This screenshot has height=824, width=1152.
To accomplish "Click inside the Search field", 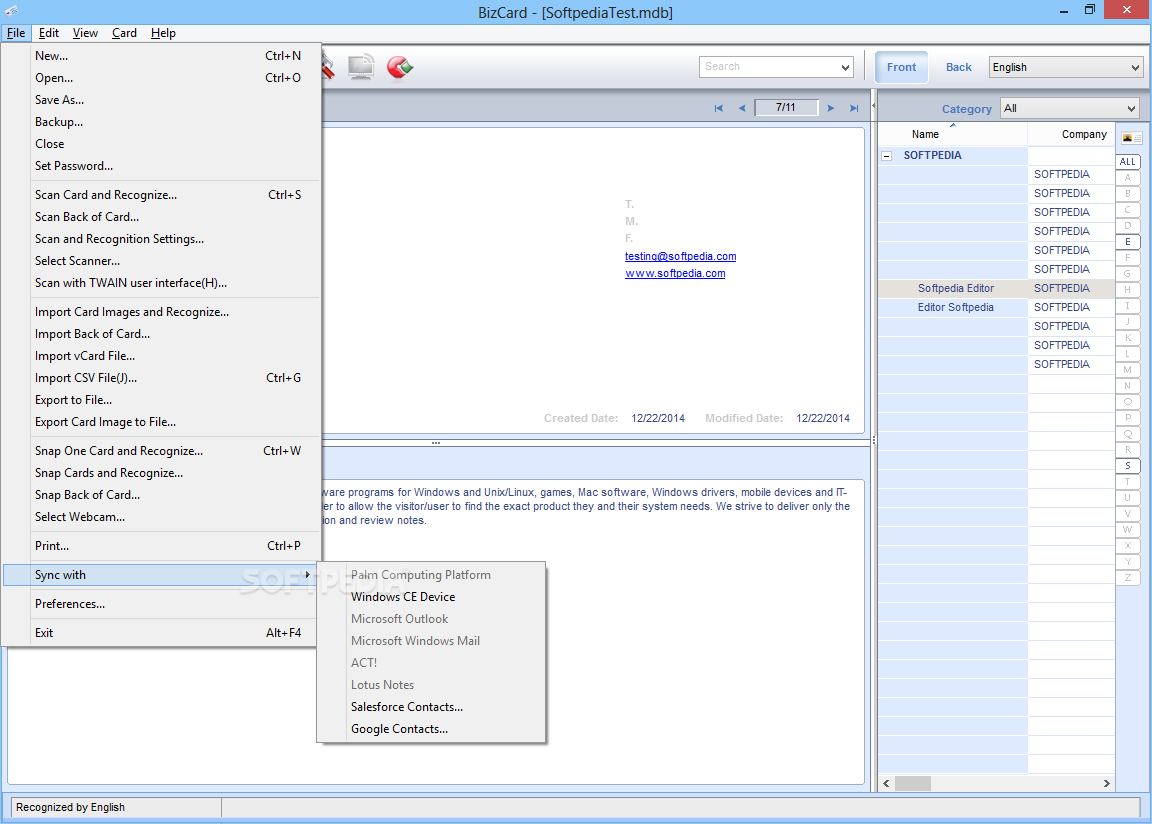I will 769,67.
